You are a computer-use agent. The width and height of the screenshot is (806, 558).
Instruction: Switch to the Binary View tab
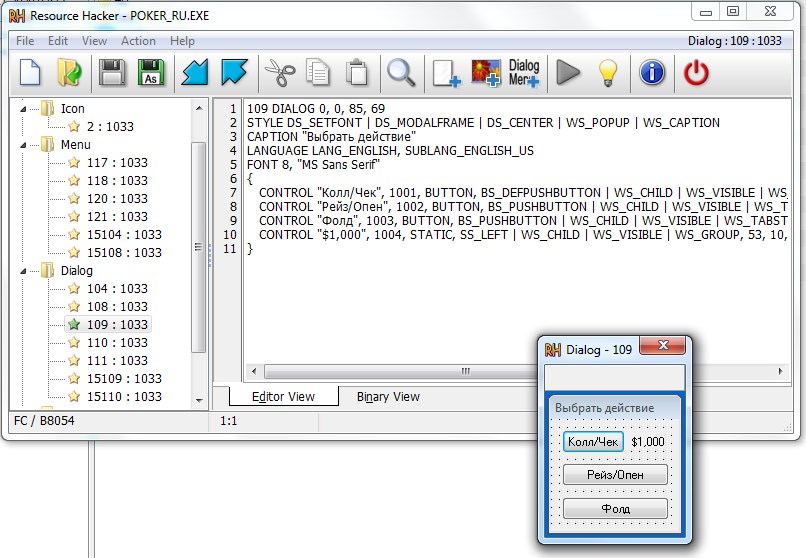(x=388, y=397)
